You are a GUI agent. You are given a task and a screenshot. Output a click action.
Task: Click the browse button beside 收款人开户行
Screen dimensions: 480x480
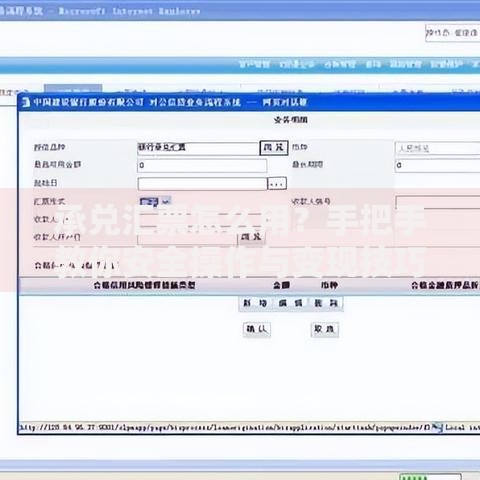251,237
